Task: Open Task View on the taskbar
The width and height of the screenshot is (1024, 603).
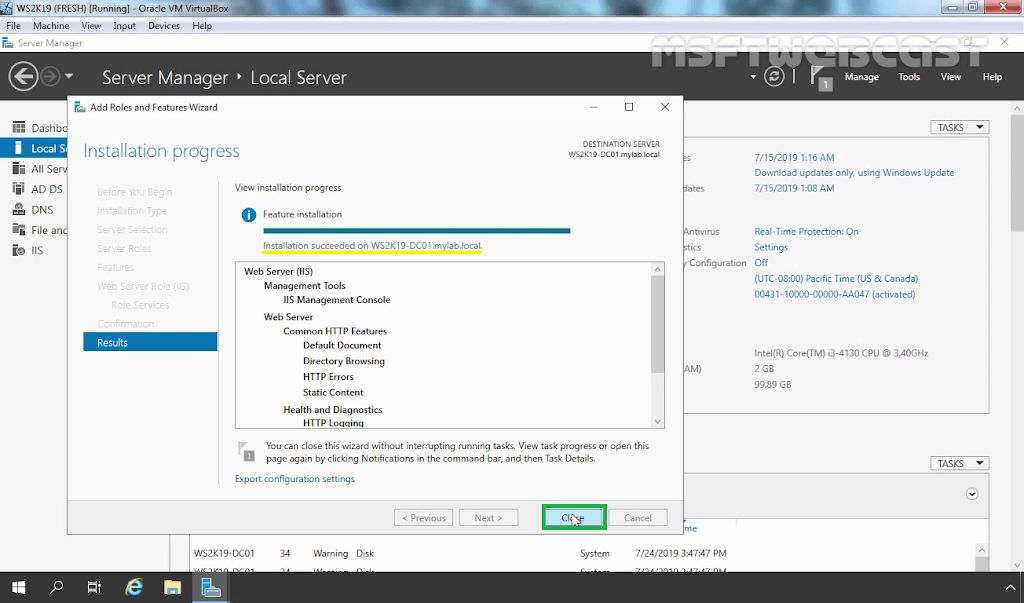Action: pos(95,587)
